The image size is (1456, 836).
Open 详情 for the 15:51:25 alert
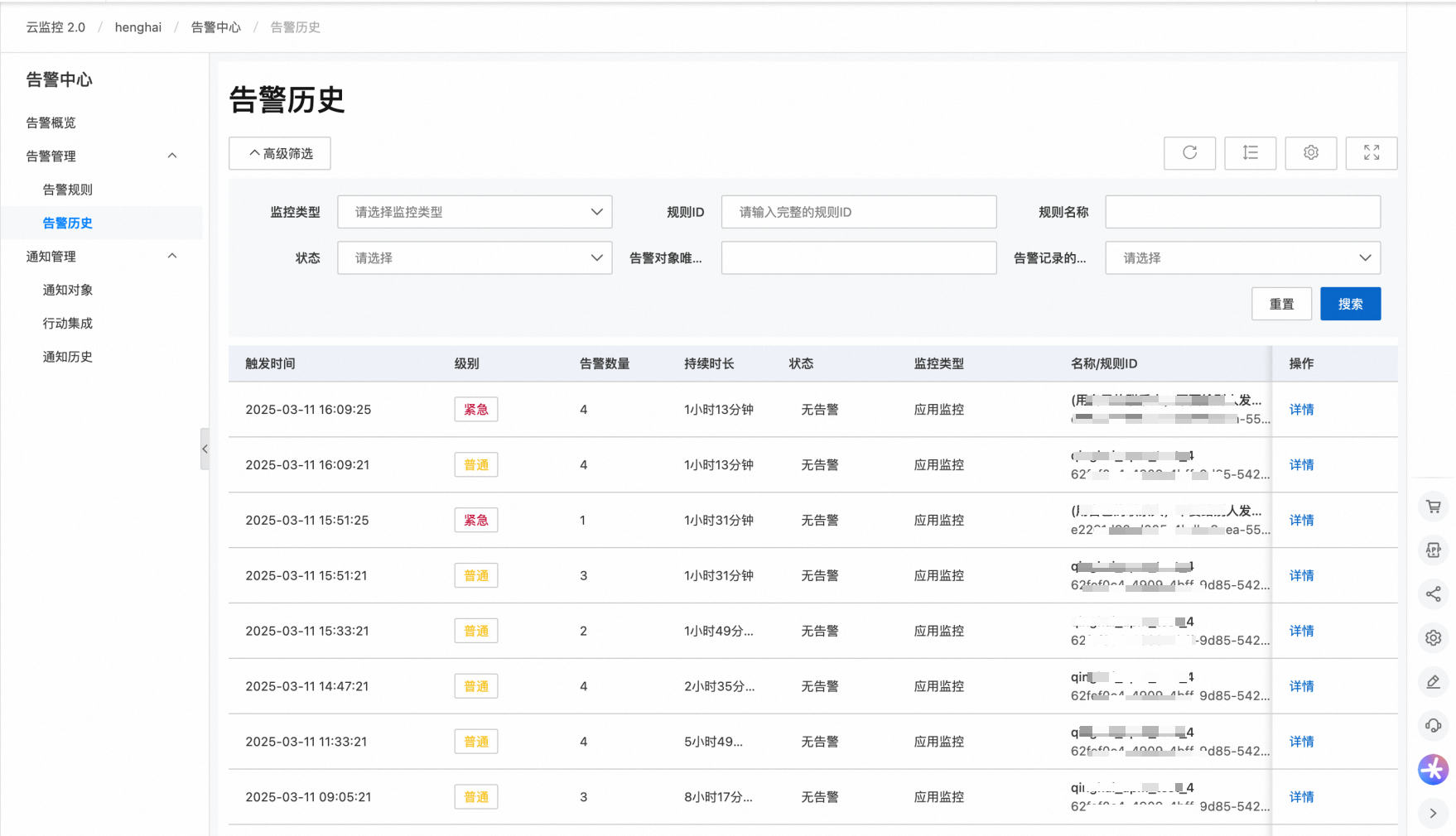click(x=1301, y=521)
